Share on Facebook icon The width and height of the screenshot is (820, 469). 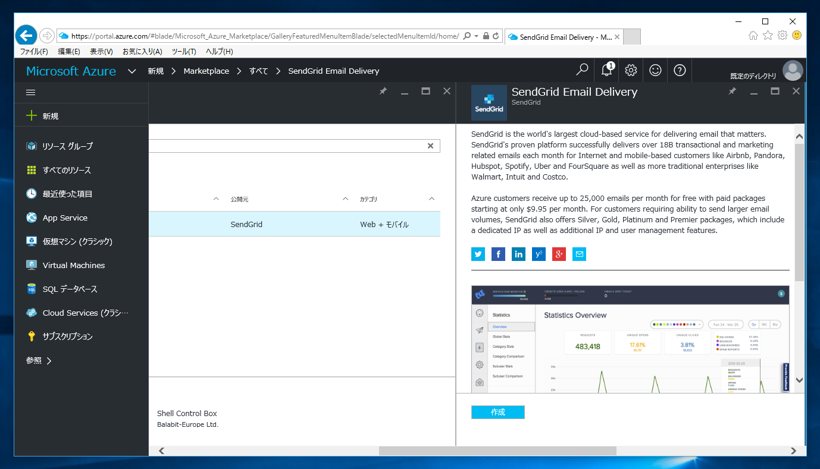498,254
